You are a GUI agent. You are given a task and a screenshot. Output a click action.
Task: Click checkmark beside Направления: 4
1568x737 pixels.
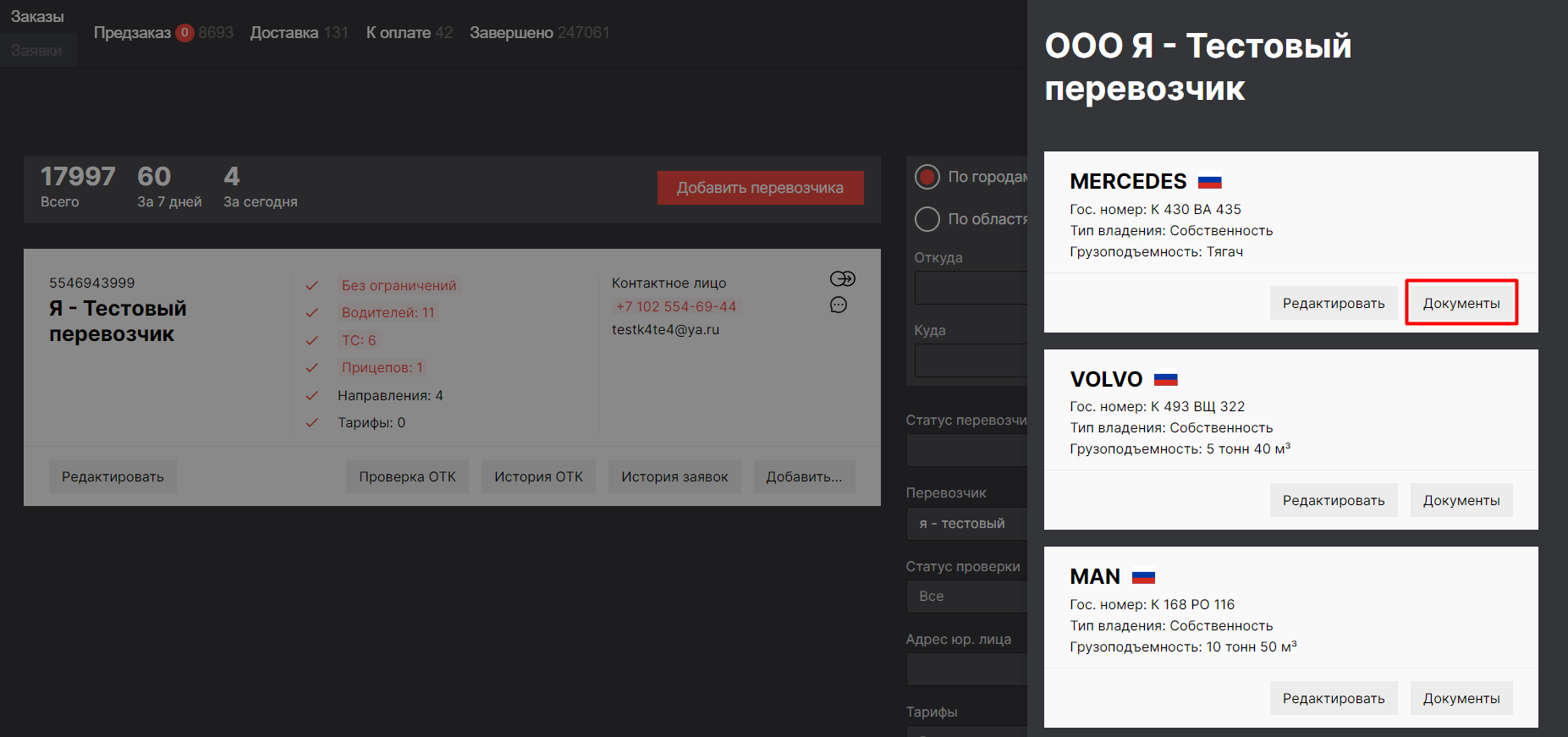312,395
